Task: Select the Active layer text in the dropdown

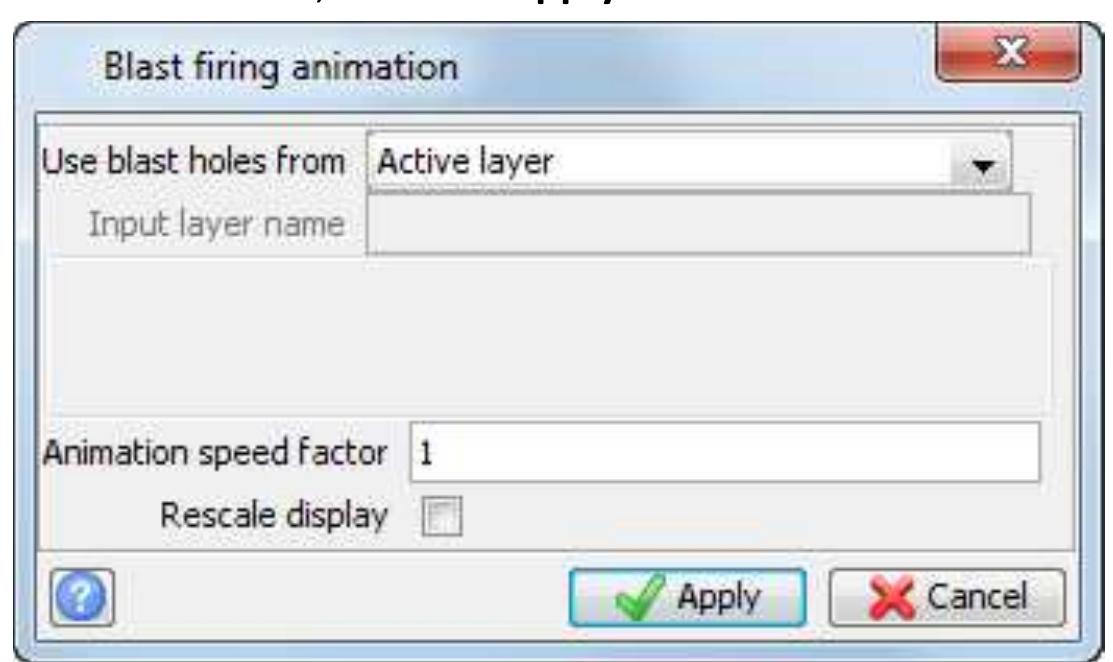Action: [465, 162]
